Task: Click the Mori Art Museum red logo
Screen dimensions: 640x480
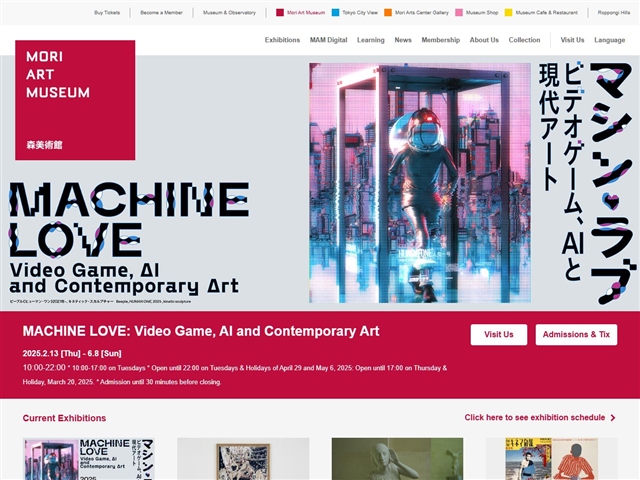Action: point(75,100)
